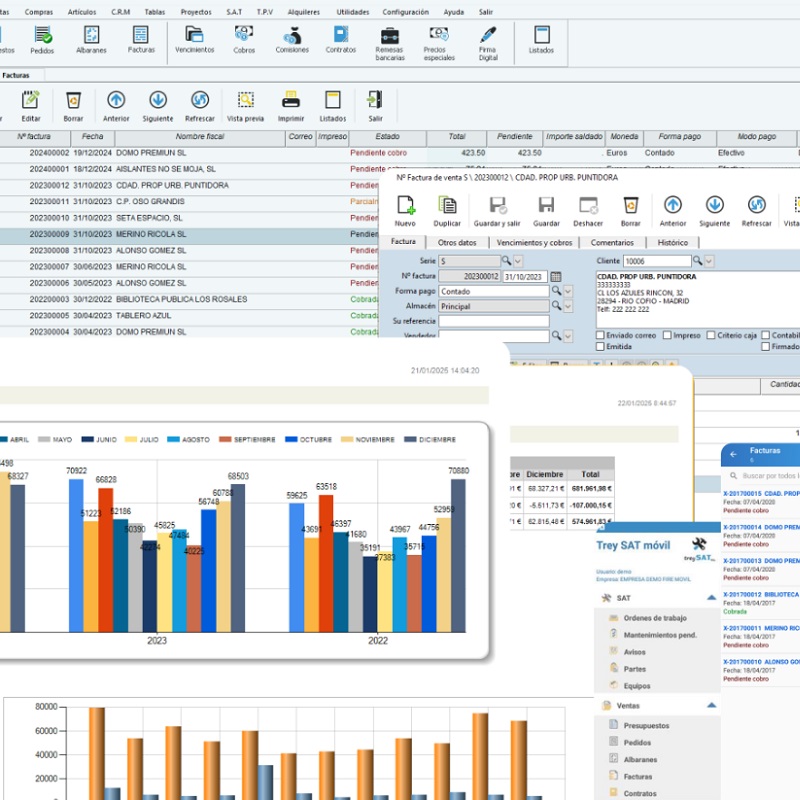Click AGOSTO legend color swatch

pos(173,439)
